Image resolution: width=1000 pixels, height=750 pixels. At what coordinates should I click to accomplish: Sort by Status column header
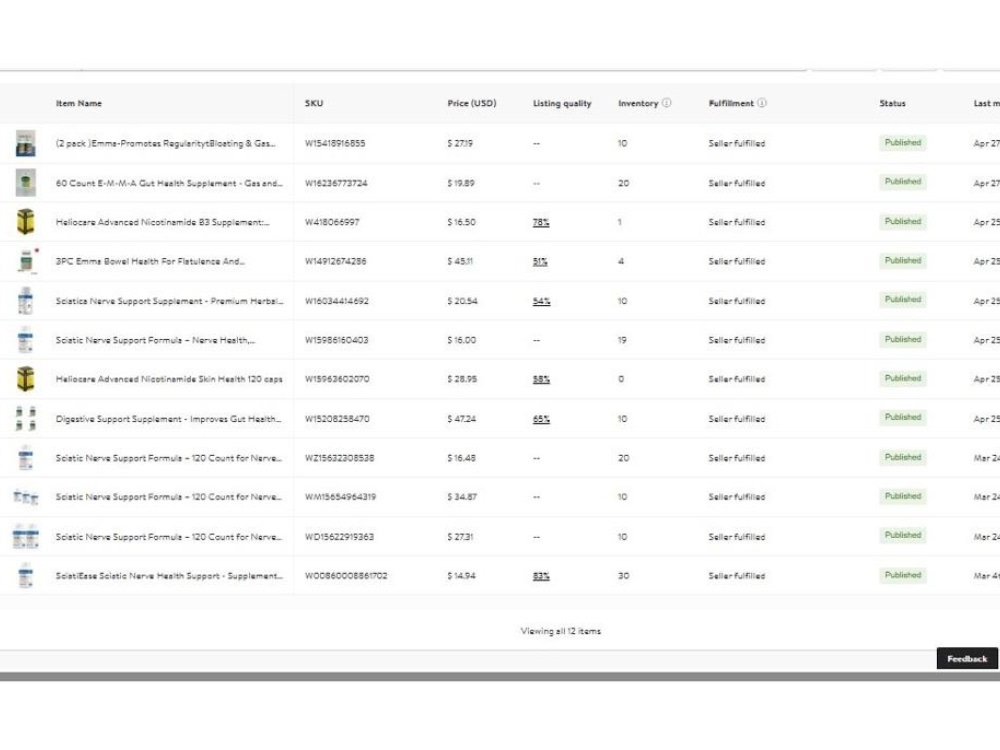point(892,103)
